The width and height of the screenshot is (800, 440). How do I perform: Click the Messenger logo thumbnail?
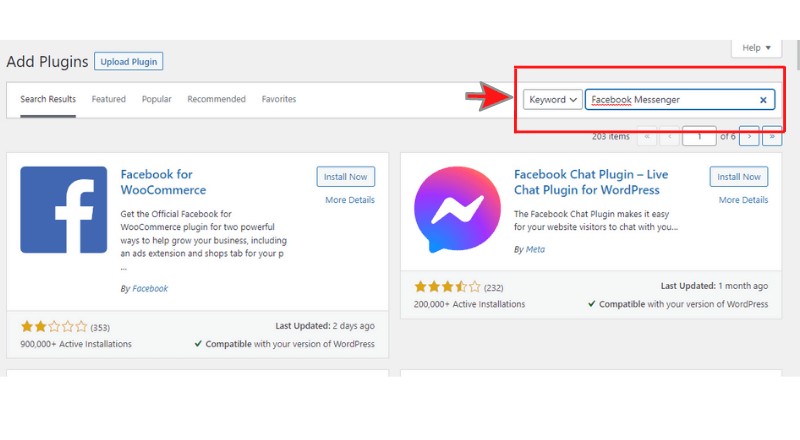457,210
